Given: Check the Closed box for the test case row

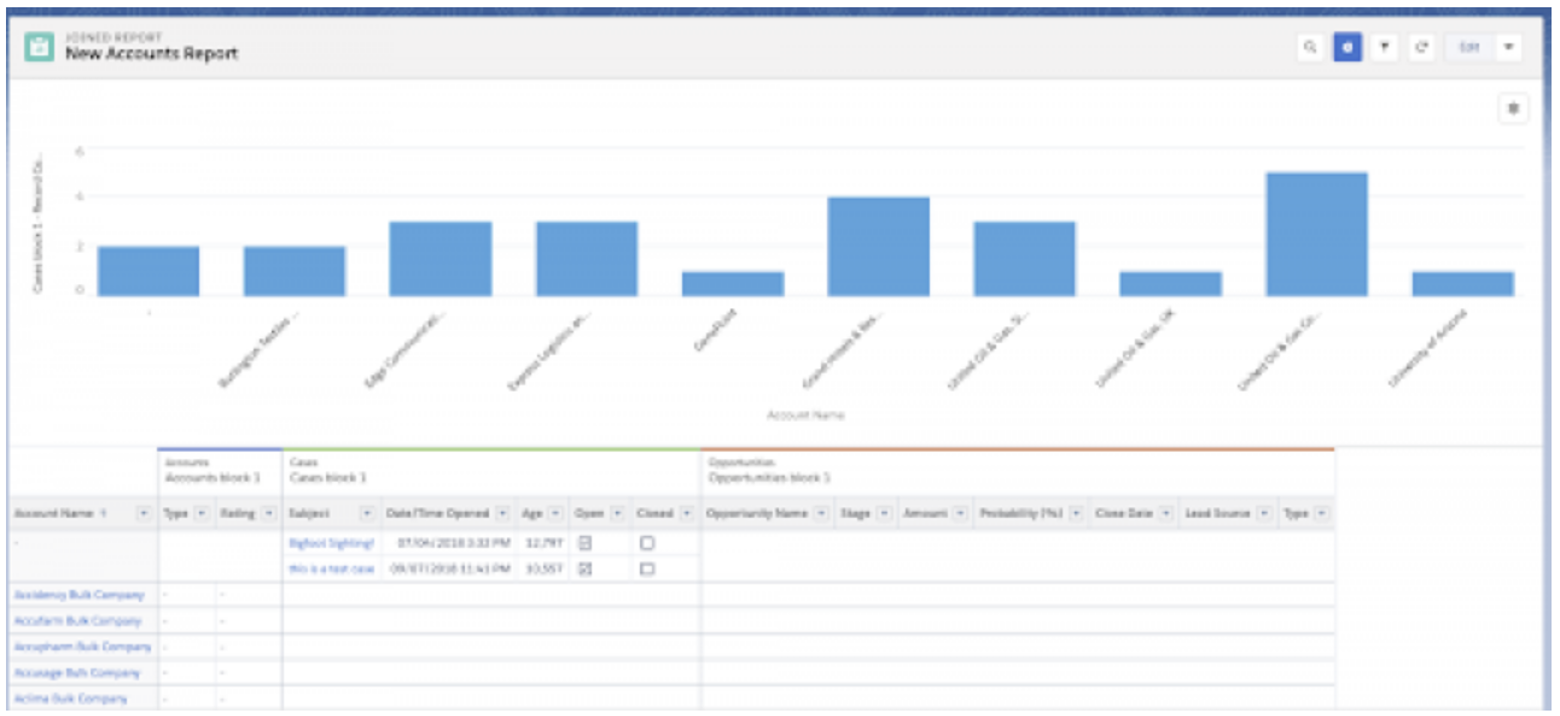Looking at the screenshot, I should (647, 570).
